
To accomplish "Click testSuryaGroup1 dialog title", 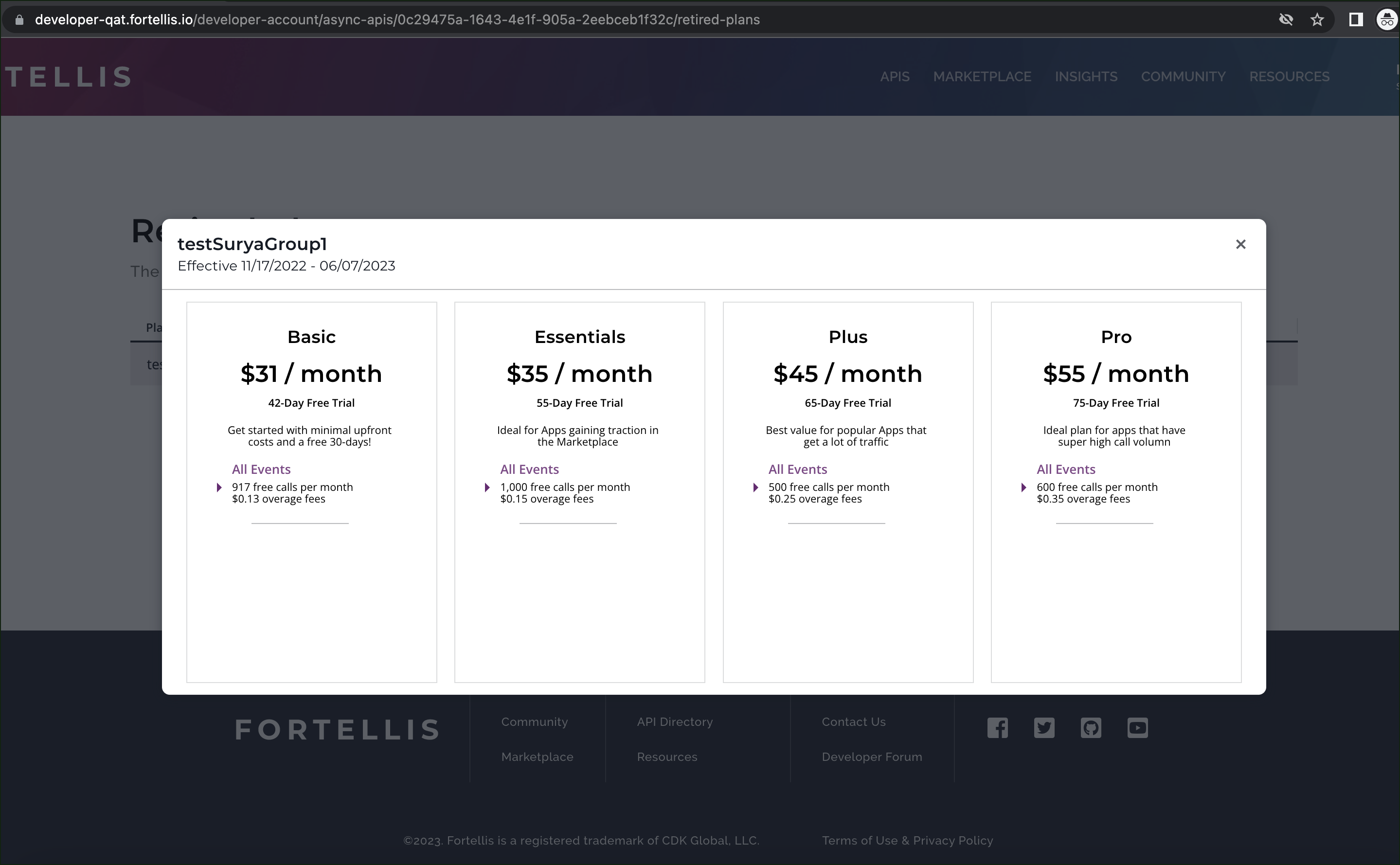I will (252, 244).
